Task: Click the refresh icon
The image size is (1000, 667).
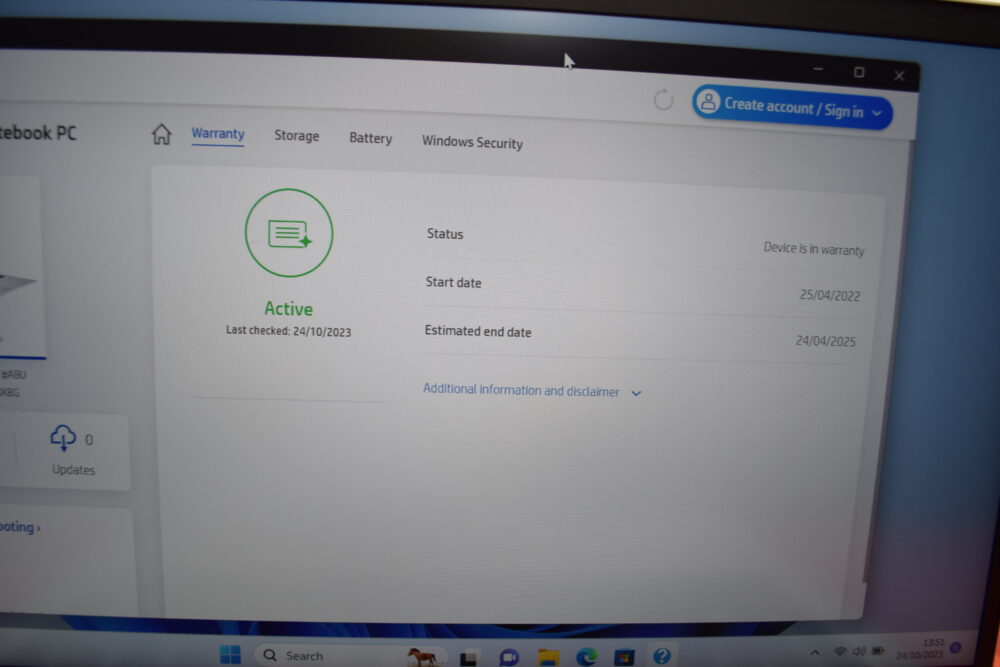Action: pyautogui.click(x=663, y=99)
